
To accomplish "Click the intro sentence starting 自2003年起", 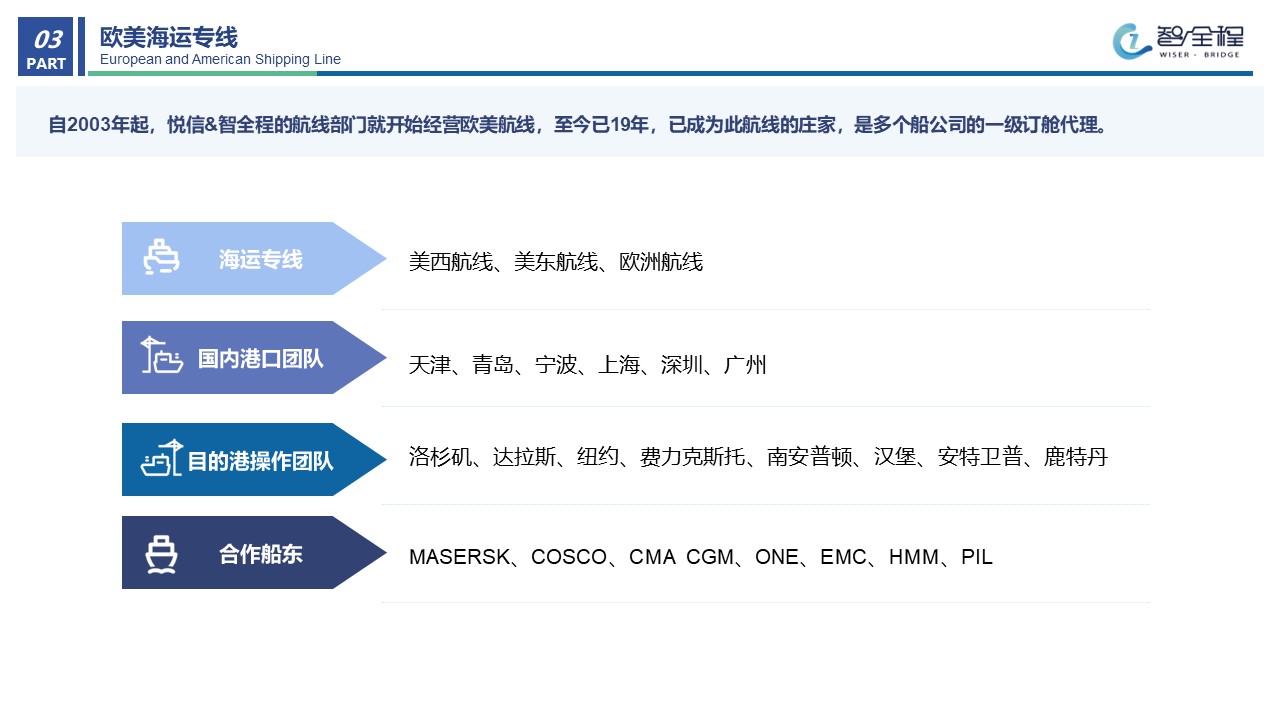I will [x=578, y=125].
